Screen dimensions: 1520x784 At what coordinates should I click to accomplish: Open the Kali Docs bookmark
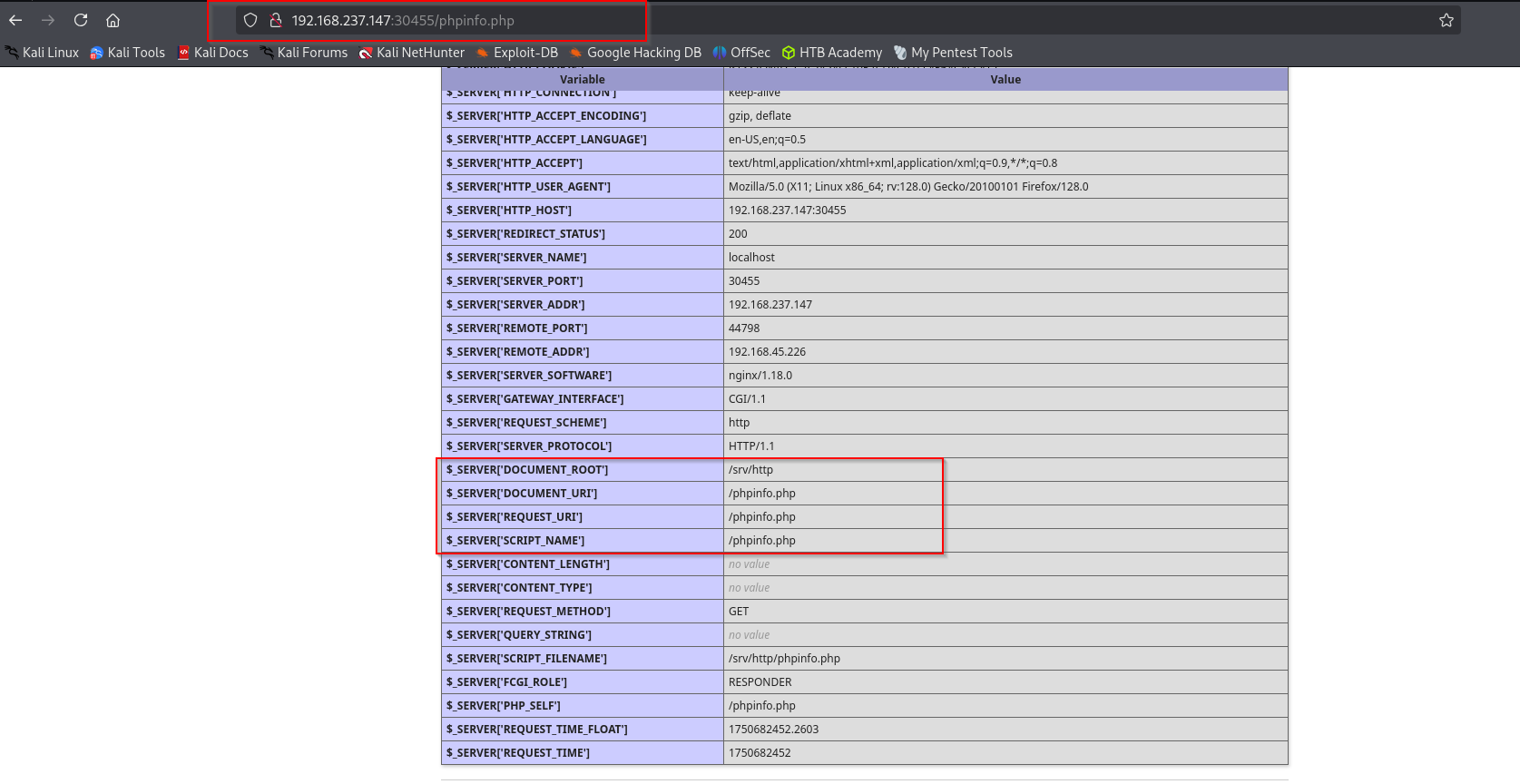point(213,53)
